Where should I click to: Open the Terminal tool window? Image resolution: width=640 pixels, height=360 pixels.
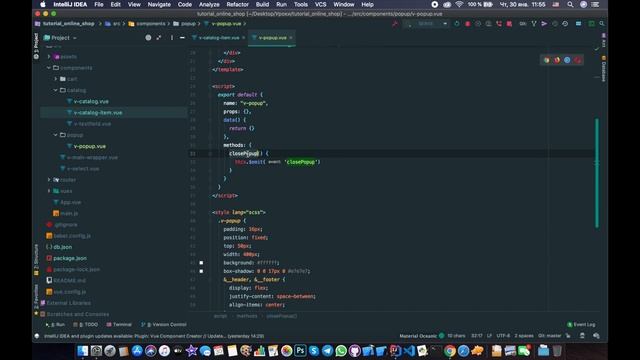[x=119, y=324]
